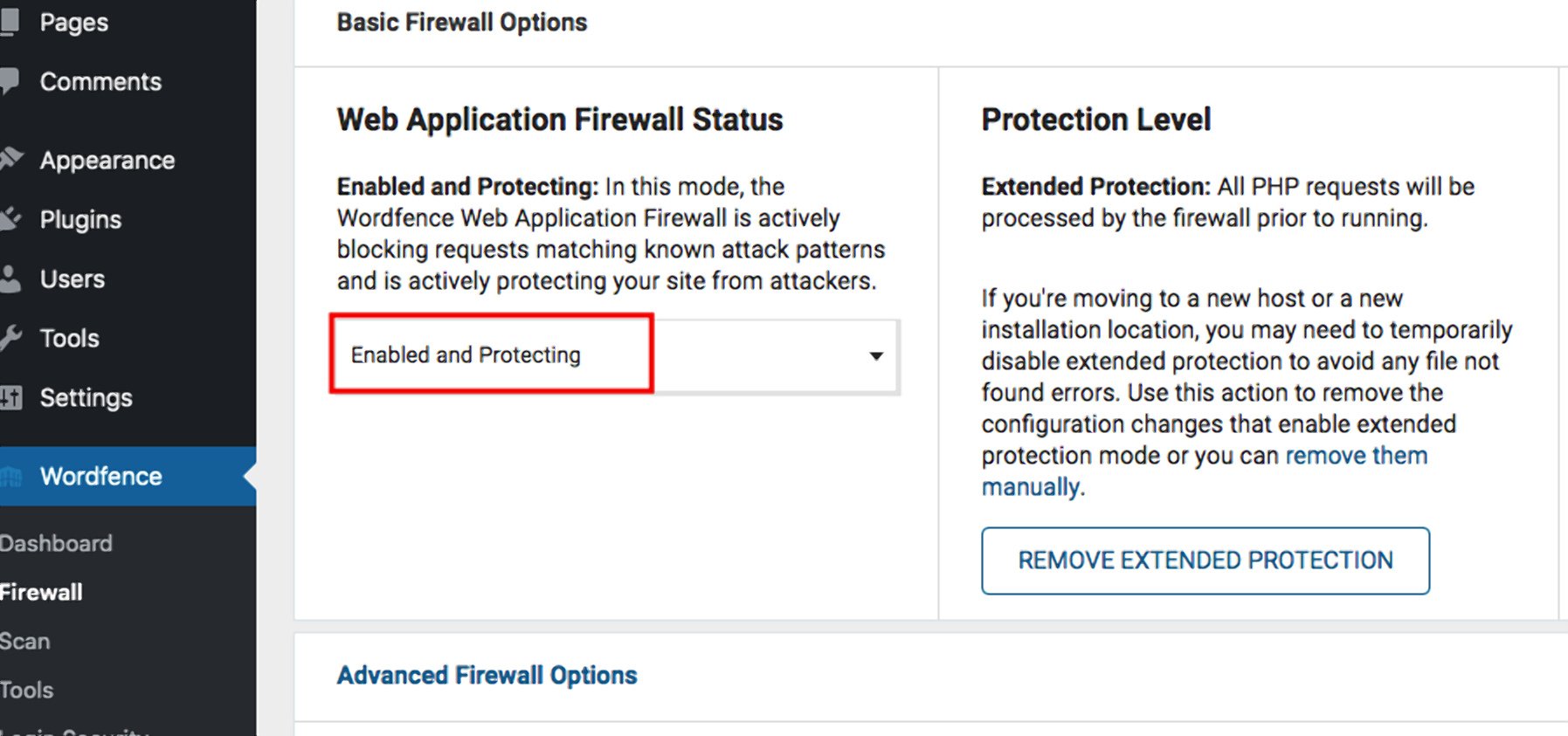1568x736 pixels.
Task: Open Wordfence Dashboard submenu item
Action: pos(56,544)
